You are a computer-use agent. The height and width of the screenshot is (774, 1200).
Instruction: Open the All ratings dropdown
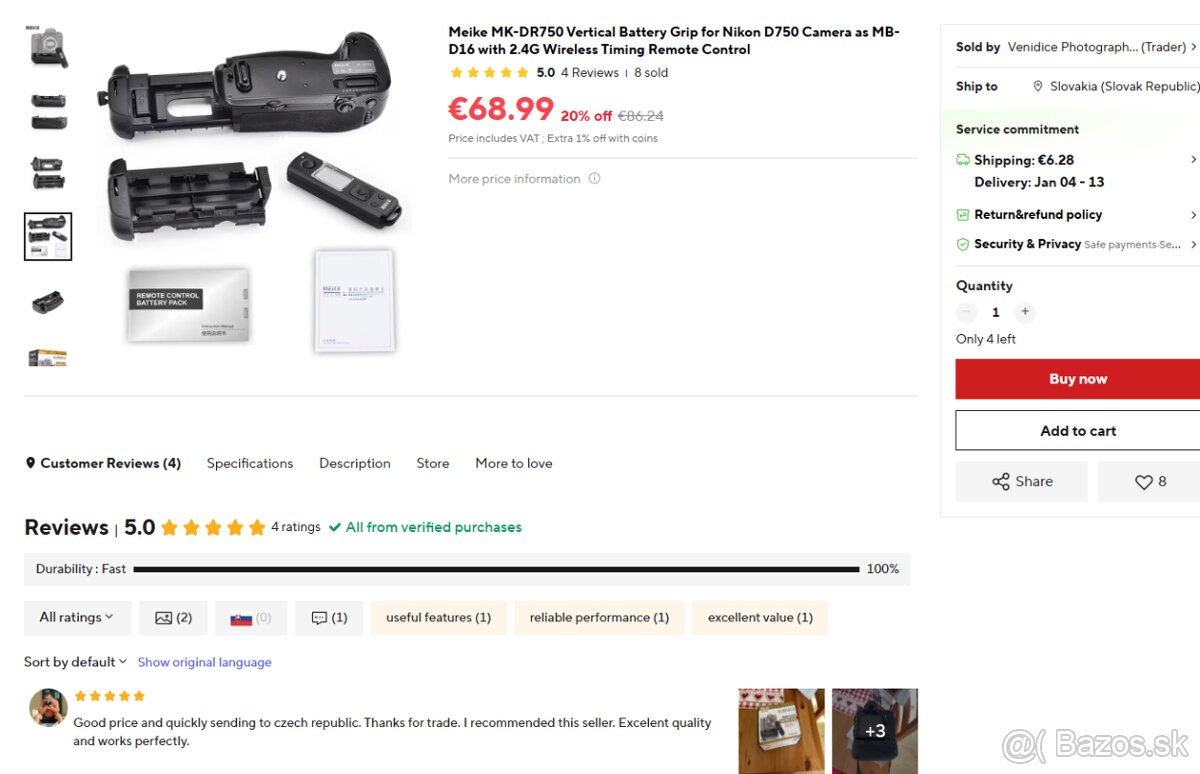(x=77, y=618)
